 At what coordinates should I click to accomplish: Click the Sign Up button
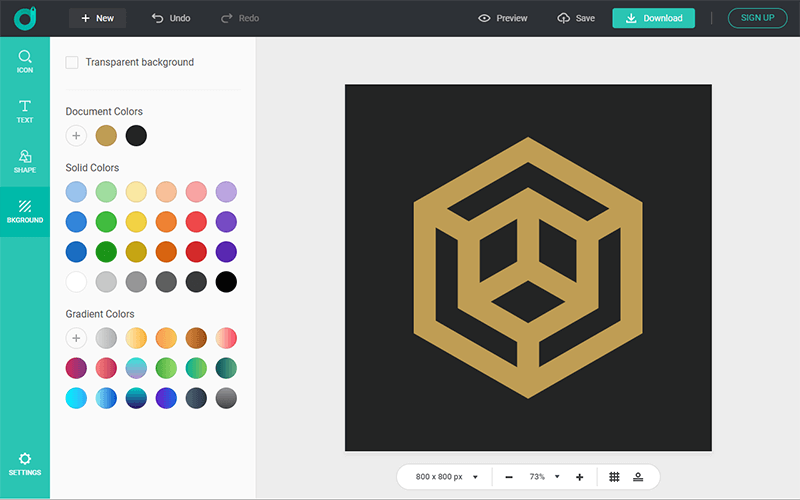pyautogui.click(x=757, y=18)
